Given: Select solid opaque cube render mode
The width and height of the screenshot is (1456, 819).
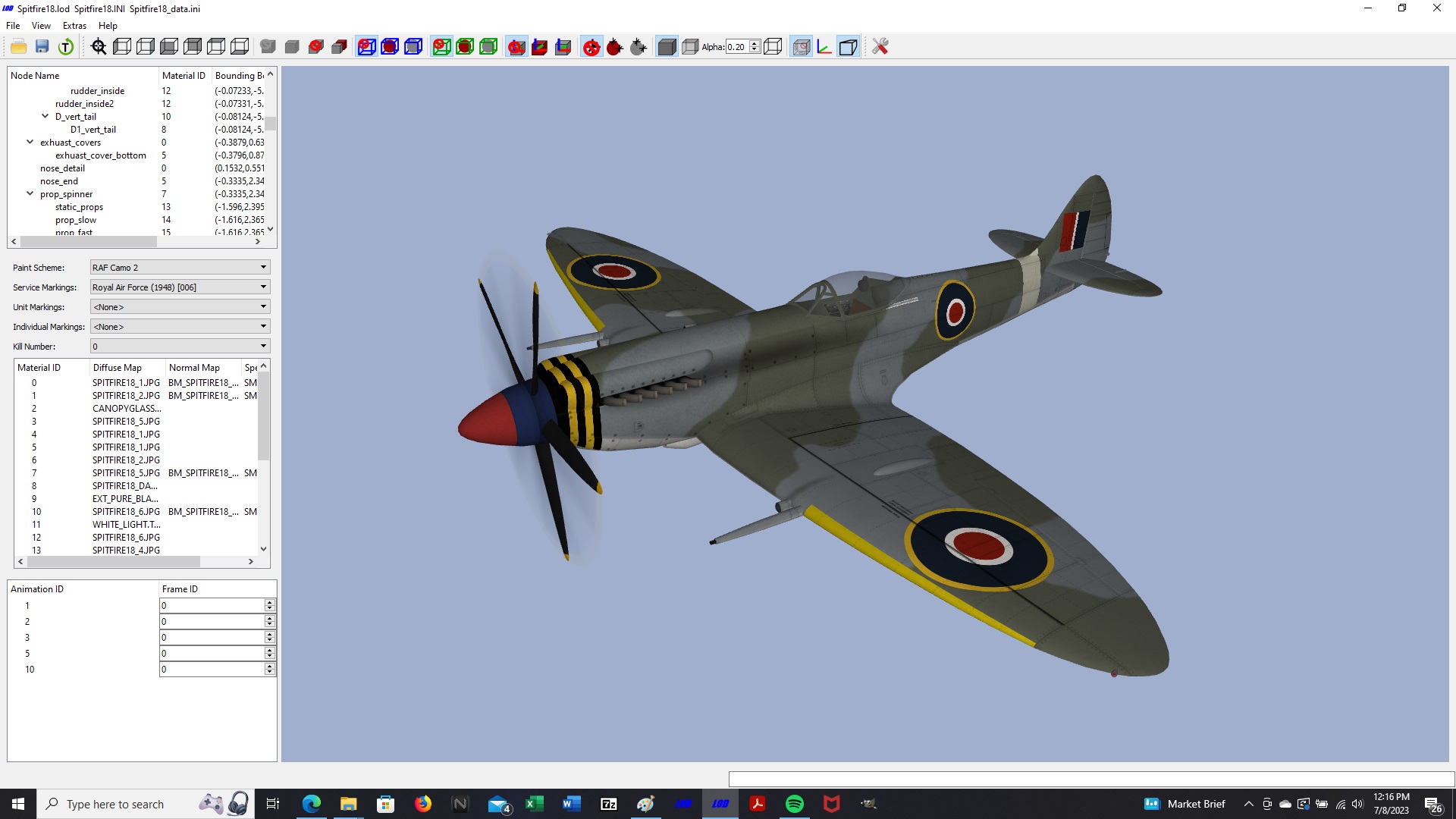Looking at the screenshot, I should [x=667, y=47].
